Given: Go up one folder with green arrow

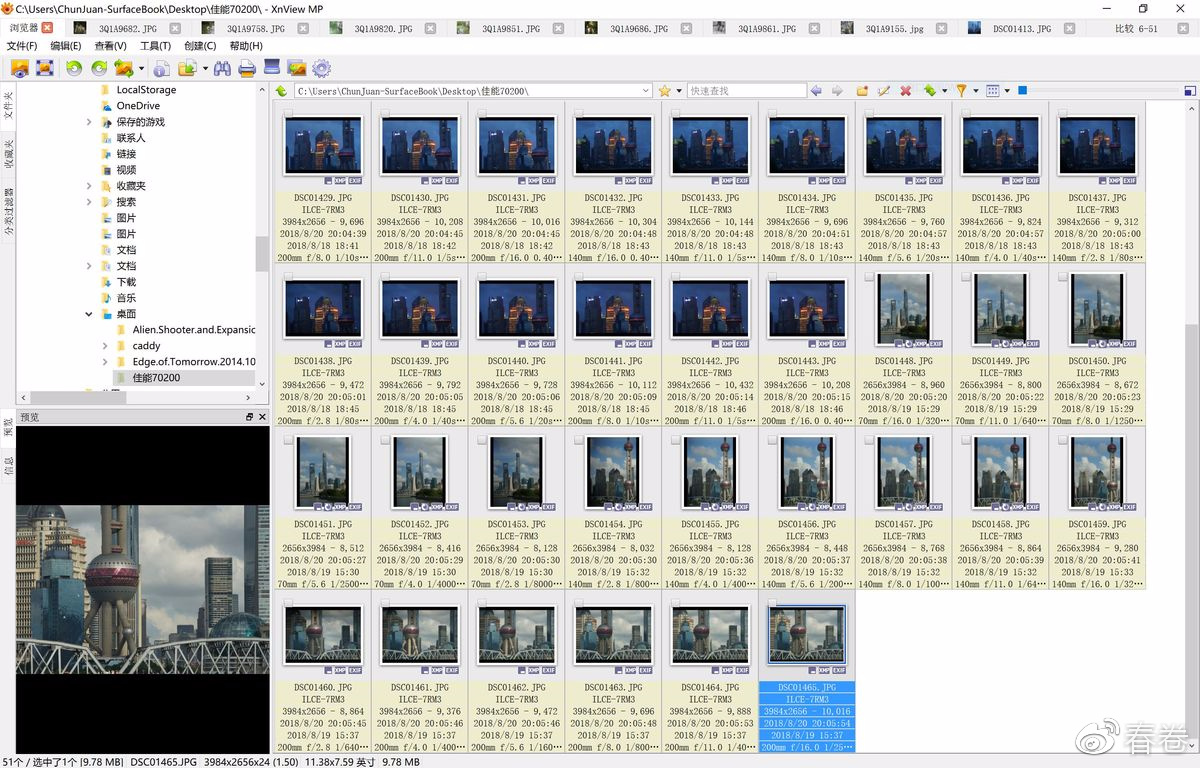Looking at the screenshot, I should click(282, 91).
